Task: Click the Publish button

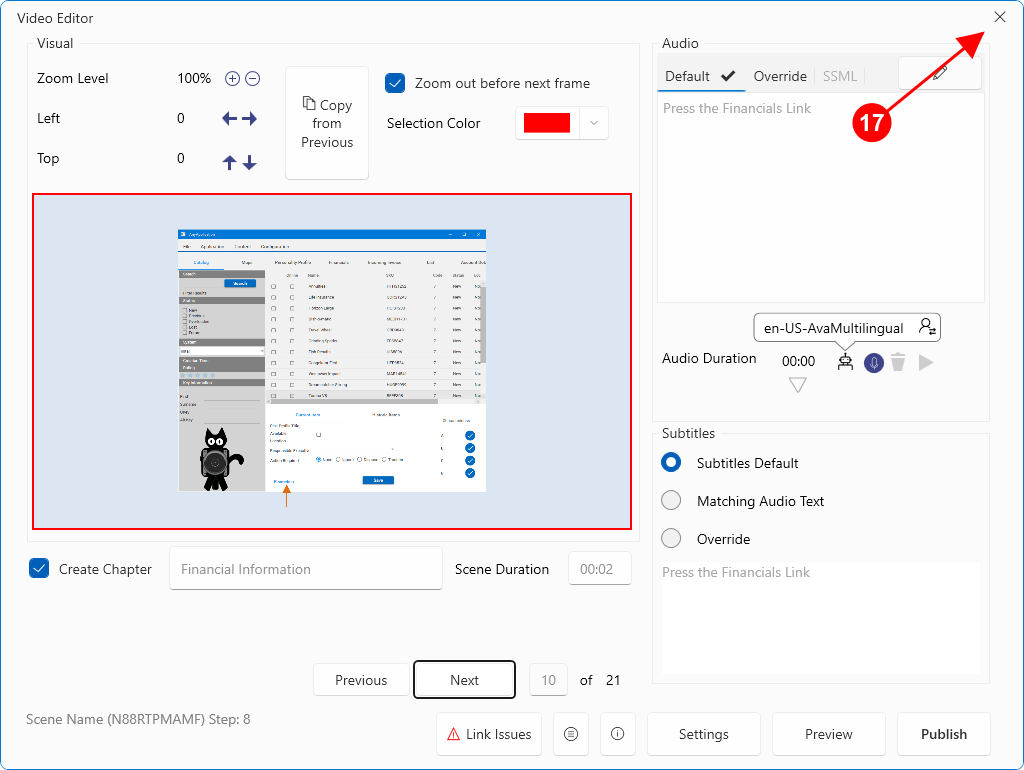Action: [x=943, y=734]
